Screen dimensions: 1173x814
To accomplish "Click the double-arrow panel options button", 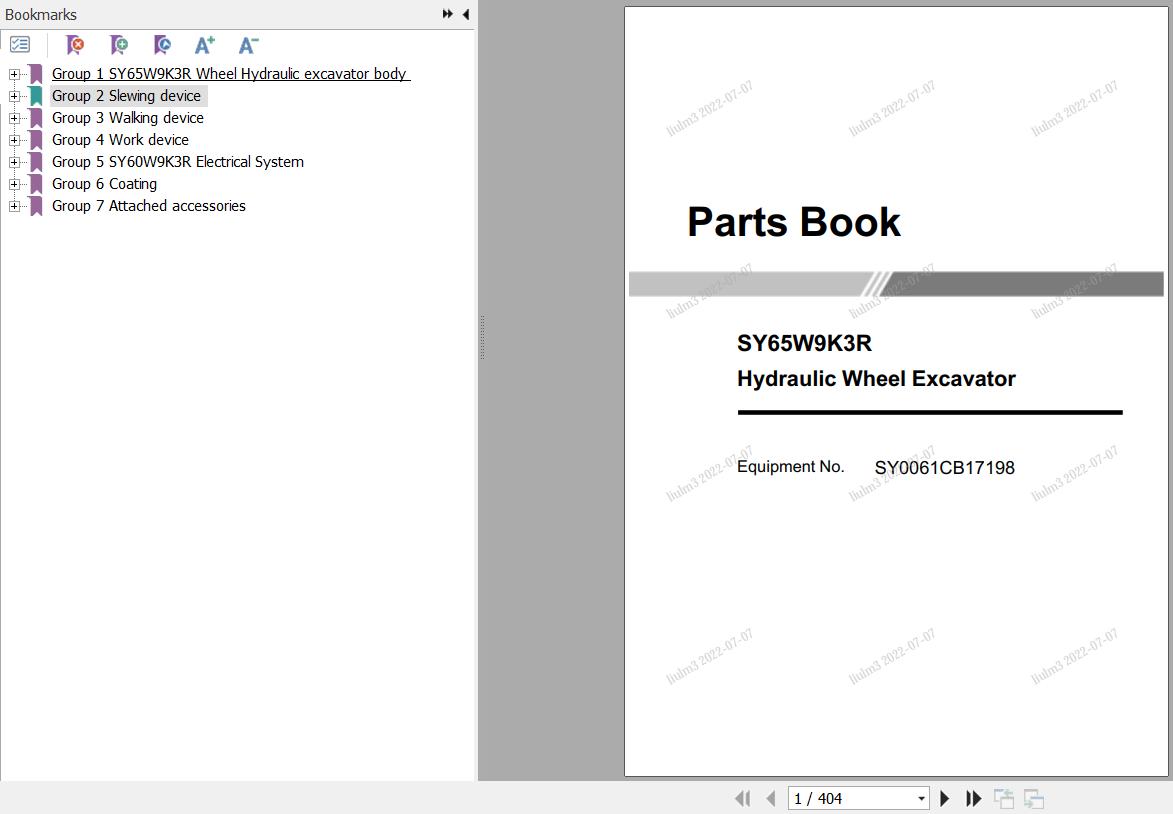I will coord(447,14).
